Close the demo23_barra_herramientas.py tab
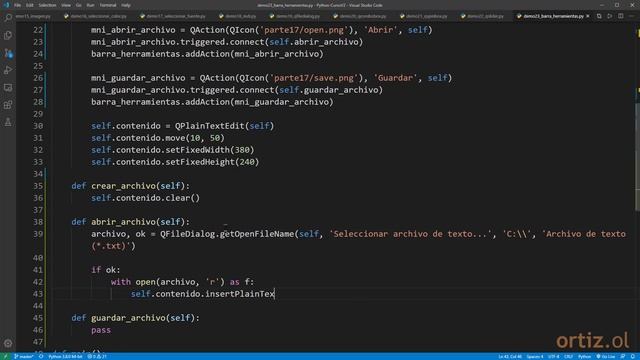Image resolution: width=640 pixels, height=360 pixels. click(x=588, y=16)
